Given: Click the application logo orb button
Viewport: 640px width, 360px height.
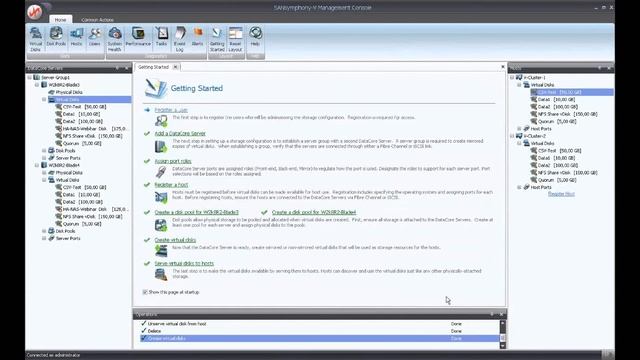Looking at the screenshot, I should pyautogui.click(x=35, y=11).
